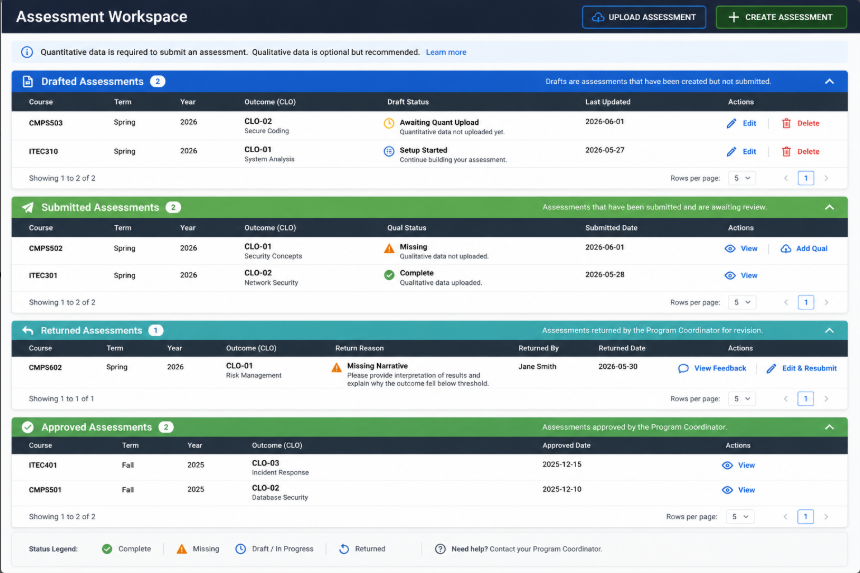Click the Drafted Assessments count badge
The image size is (860, 573).
point(157,81)
